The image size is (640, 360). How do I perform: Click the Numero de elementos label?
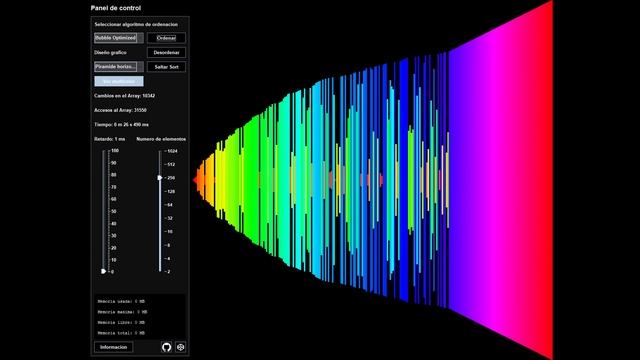pyautogui.click(x=161, y=139)
